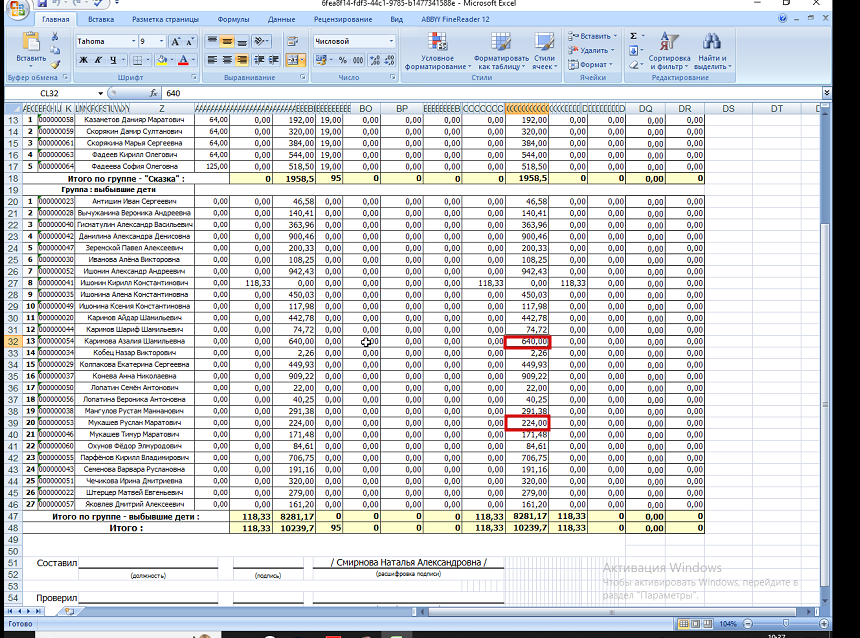
Task: Open Условное форматирование menu
Action: pyautogui.click(x=438, y=52)
